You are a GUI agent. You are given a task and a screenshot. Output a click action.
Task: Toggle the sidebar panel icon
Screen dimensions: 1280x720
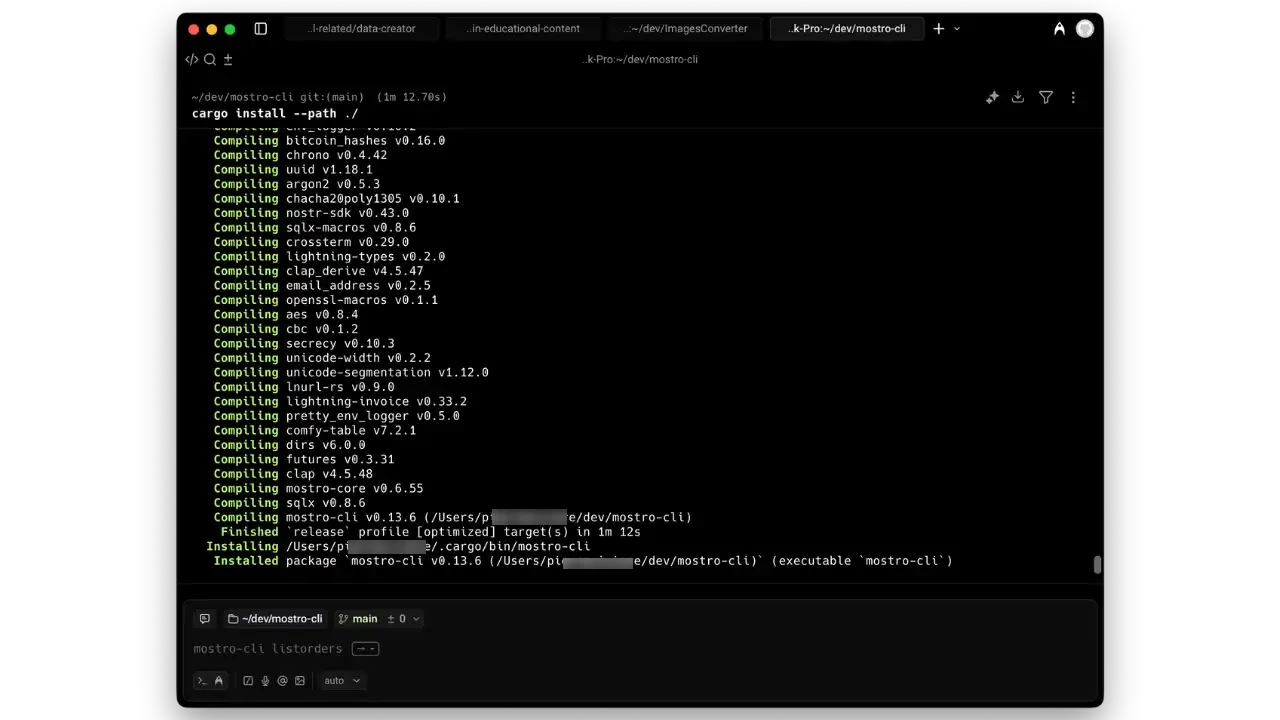(x=261, y=29)
